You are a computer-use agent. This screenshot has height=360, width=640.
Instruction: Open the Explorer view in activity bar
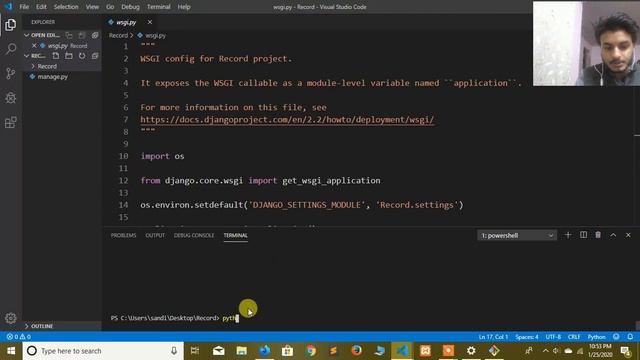(x=11, y=24)
